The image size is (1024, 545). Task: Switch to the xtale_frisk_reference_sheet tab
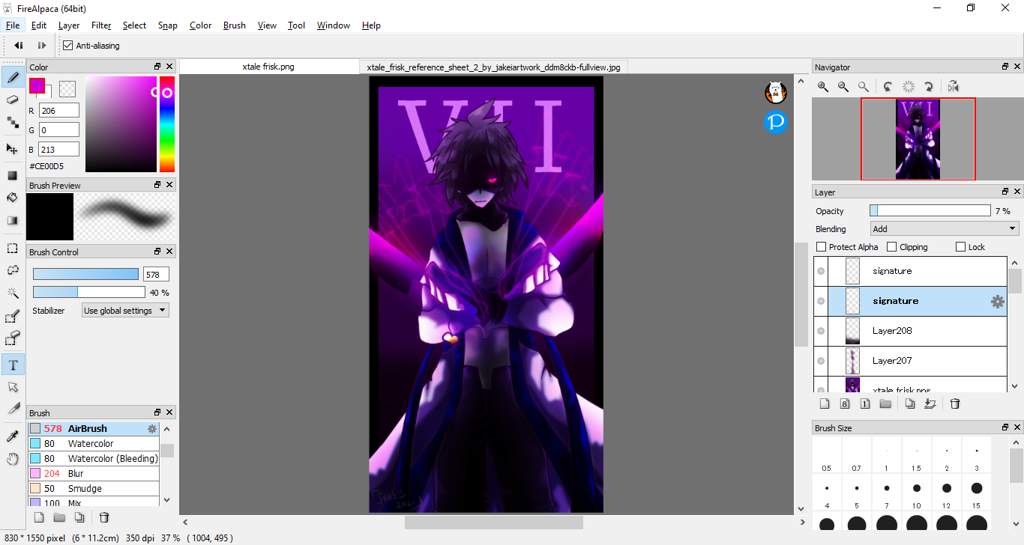point(494,67)
